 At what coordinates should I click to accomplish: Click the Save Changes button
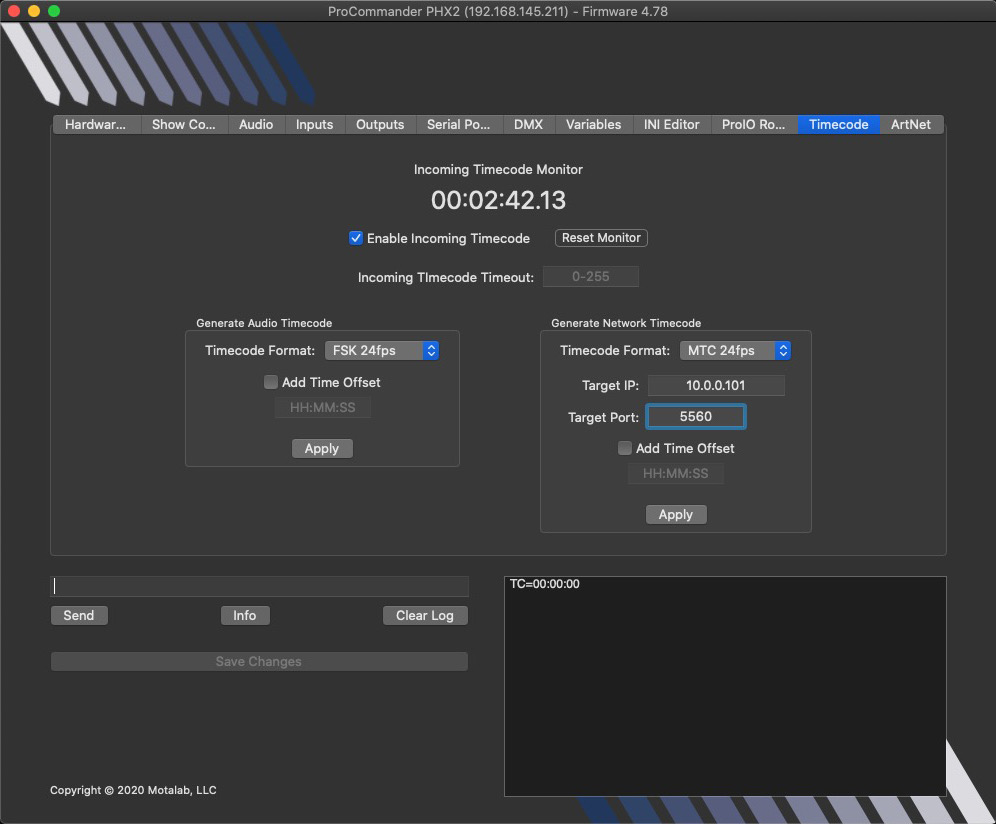pos(259,661)
